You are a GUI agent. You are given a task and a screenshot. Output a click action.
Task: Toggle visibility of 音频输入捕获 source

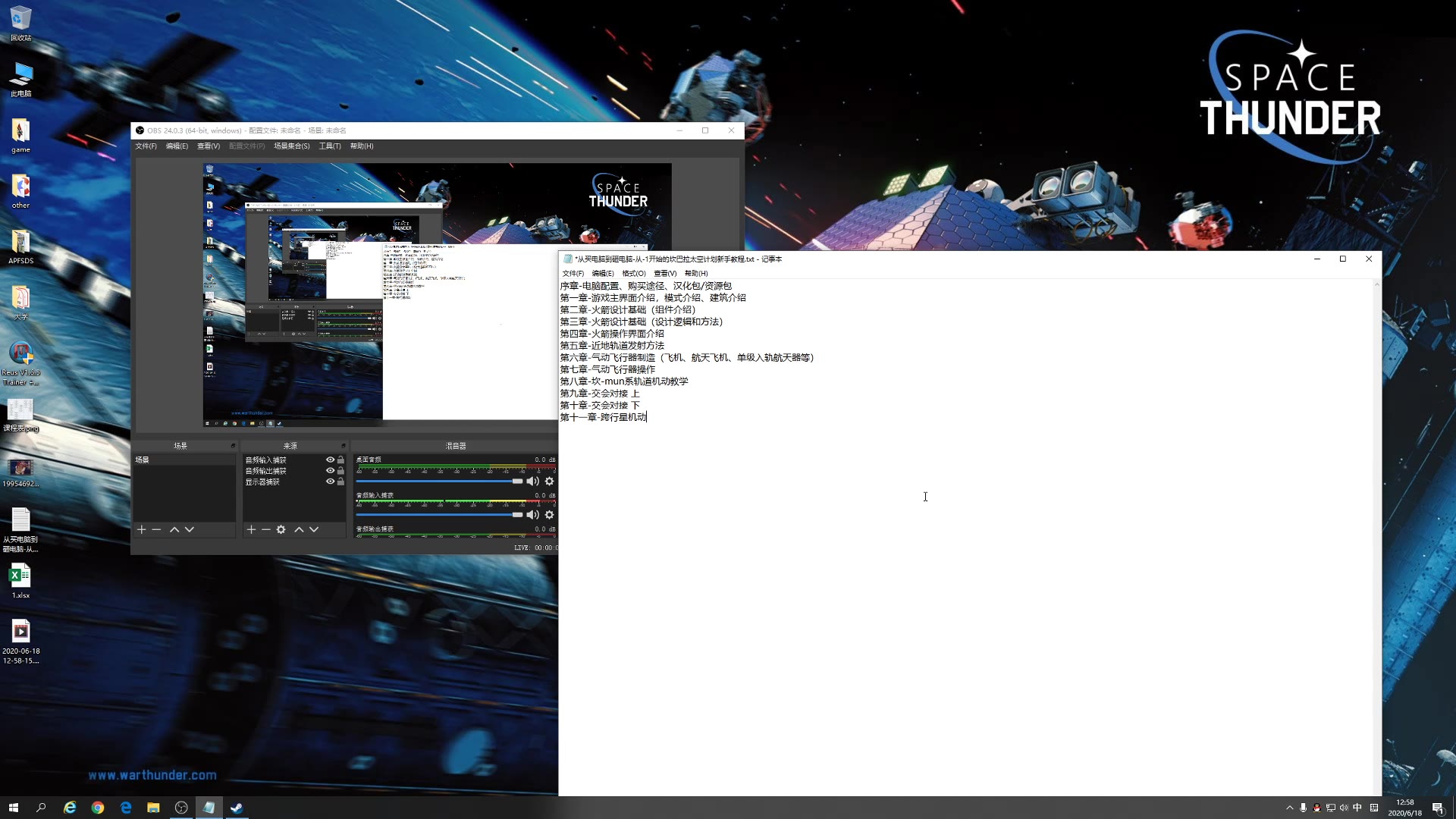pyautogui.click(x=330, y=460)
